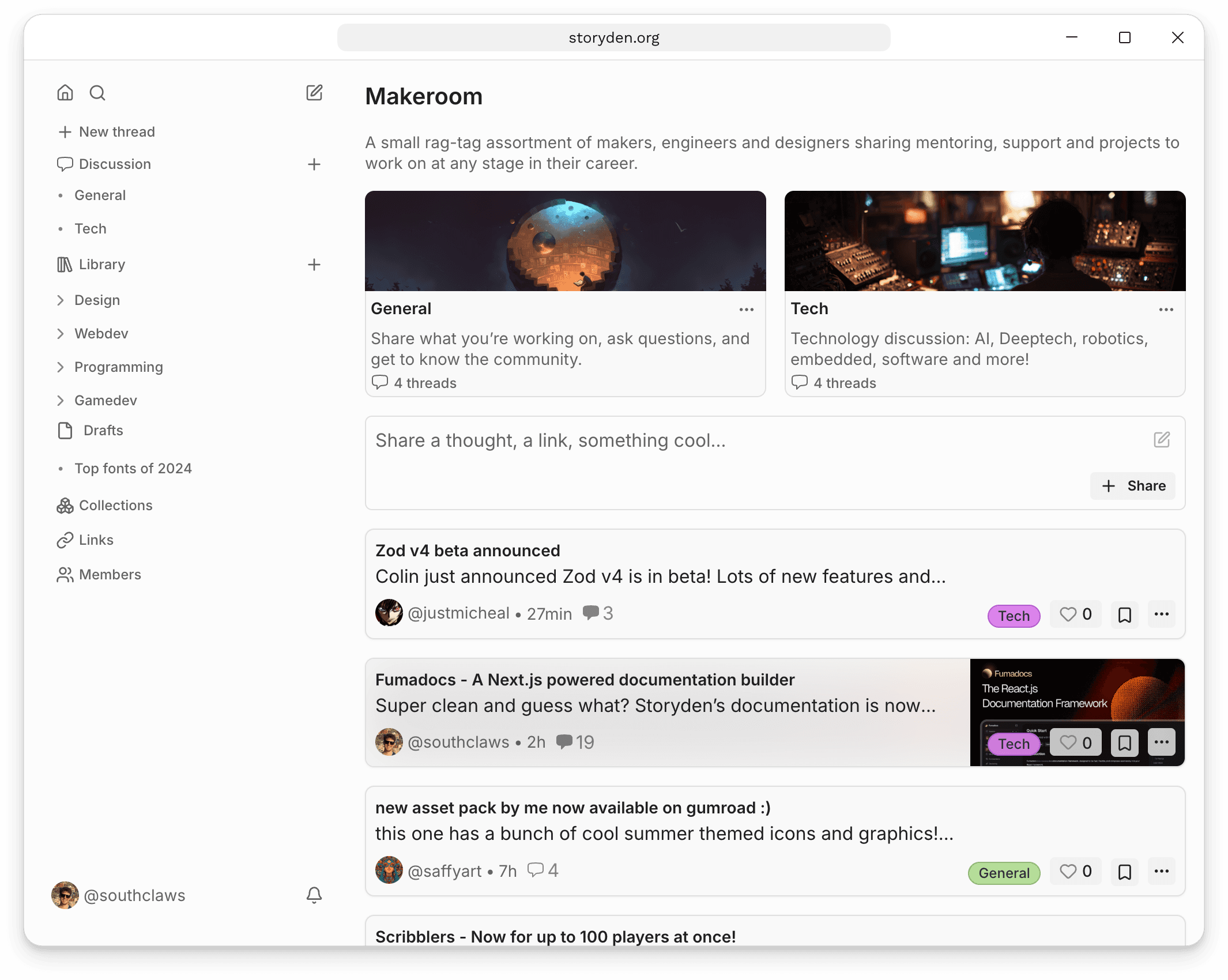Screen dimensions: 1228x980
Task: Open Collections in the sidebar
Action: pos(105,506)
